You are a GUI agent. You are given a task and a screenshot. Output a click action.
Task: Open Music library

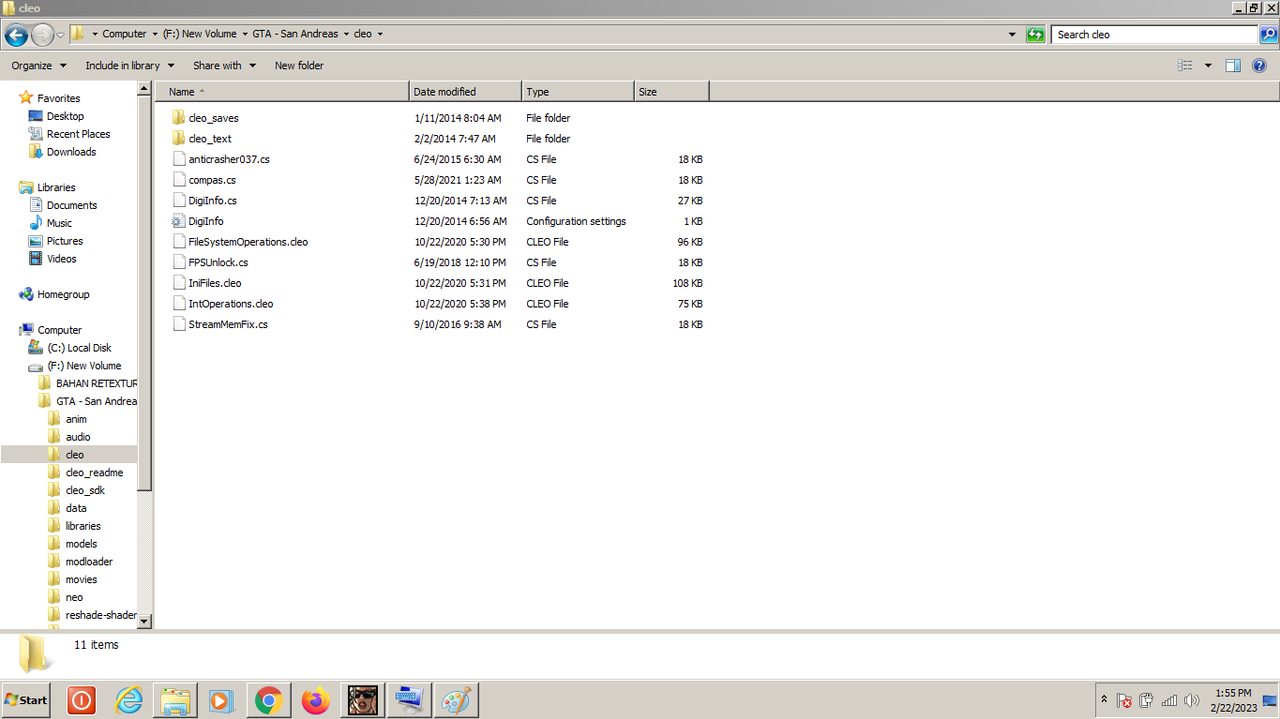[x=59, y=223]
